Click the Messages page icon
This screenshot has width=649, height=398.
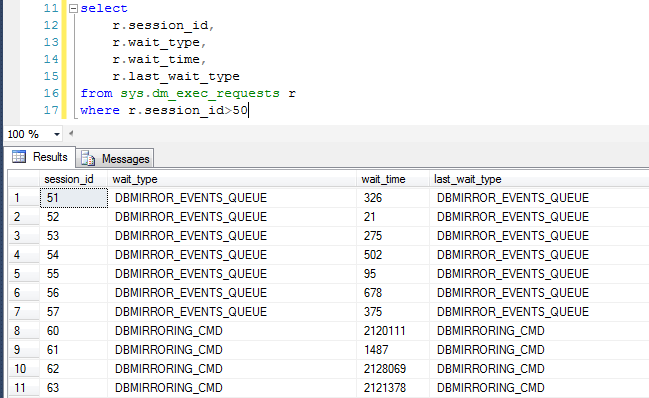(88, 158)
